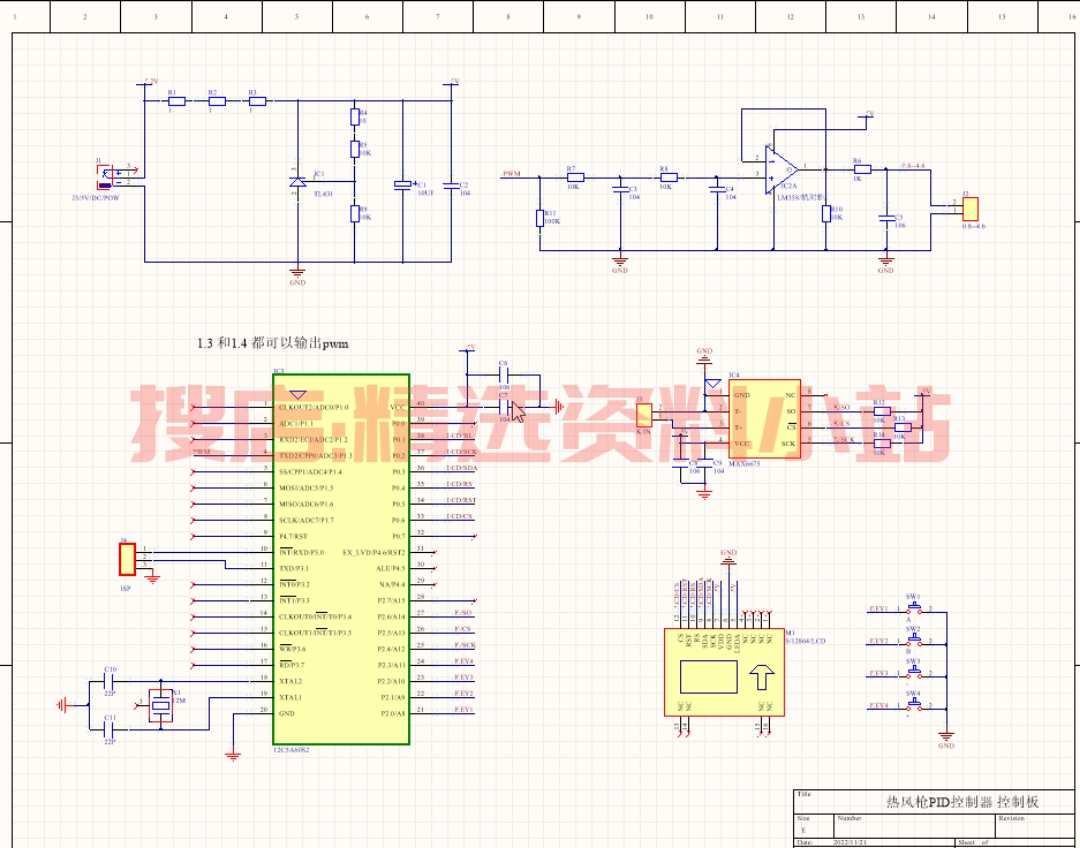
Task: Select capacitor C10 22P symbol
Action: click(110, 681)
